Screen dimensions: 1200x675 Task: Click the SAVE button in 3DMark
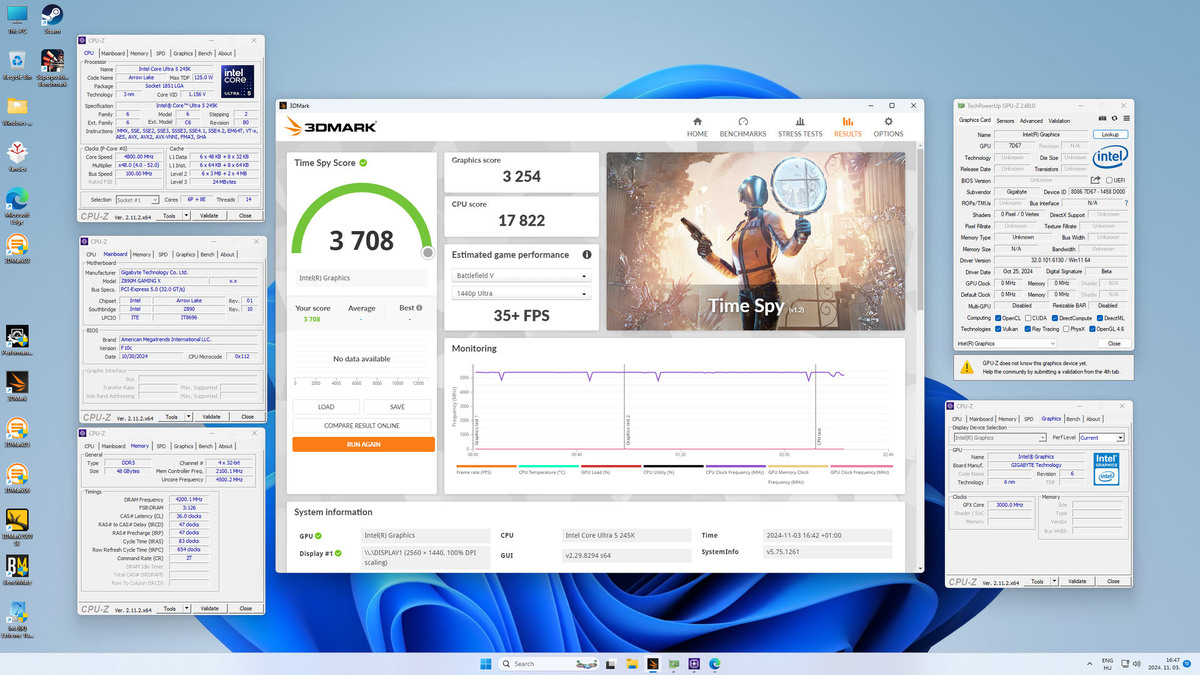[x=397, y=407]
